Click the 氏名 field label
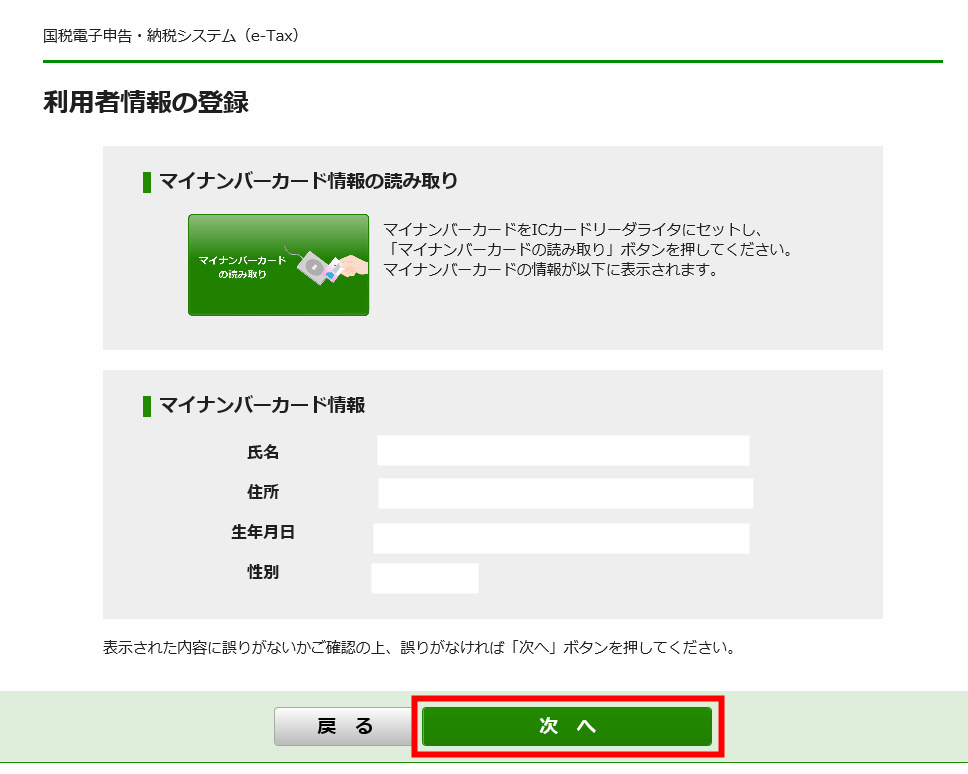The height and width of the screenshot is (774, 968). 263,452
